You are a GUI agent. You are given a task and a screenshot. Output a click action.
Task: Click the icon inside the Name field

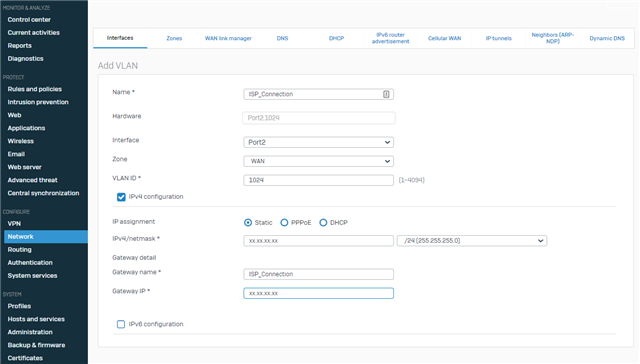tap(386, 94)
